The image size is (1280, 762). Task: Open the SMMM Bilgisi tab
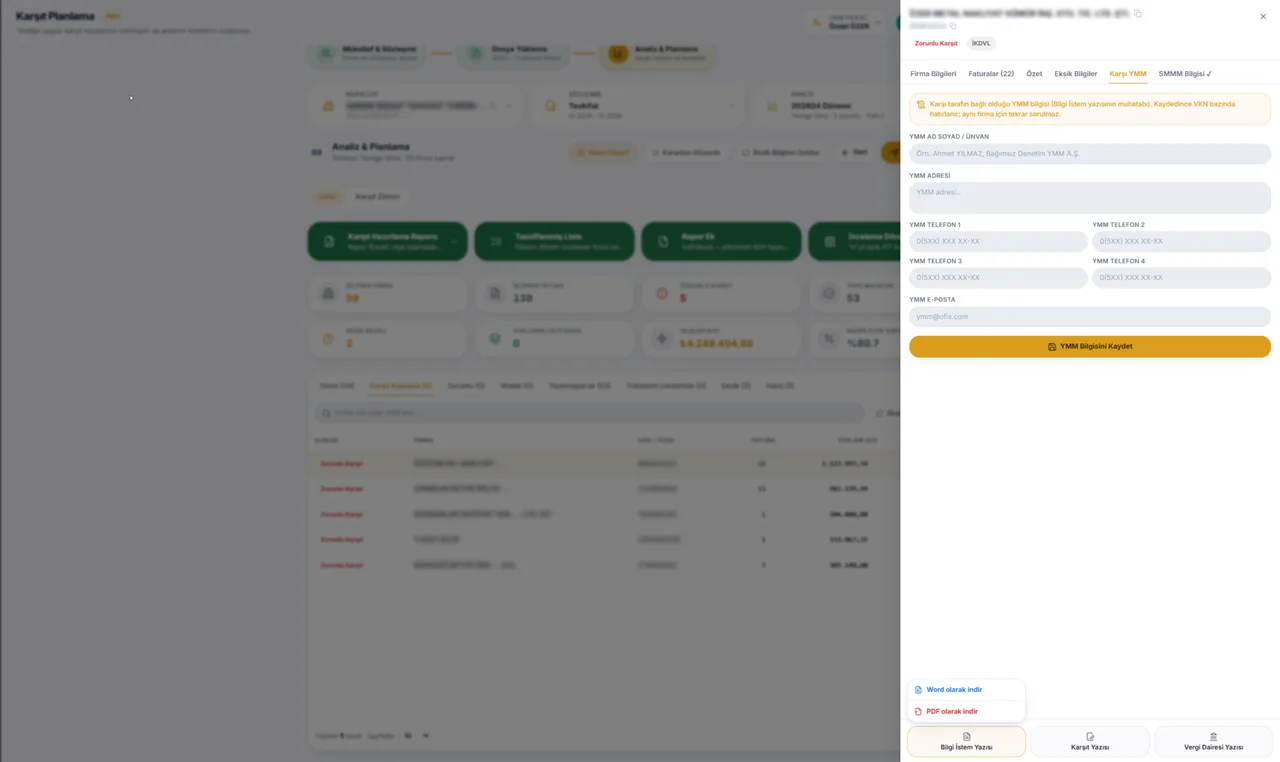[x=1185, y=74]
